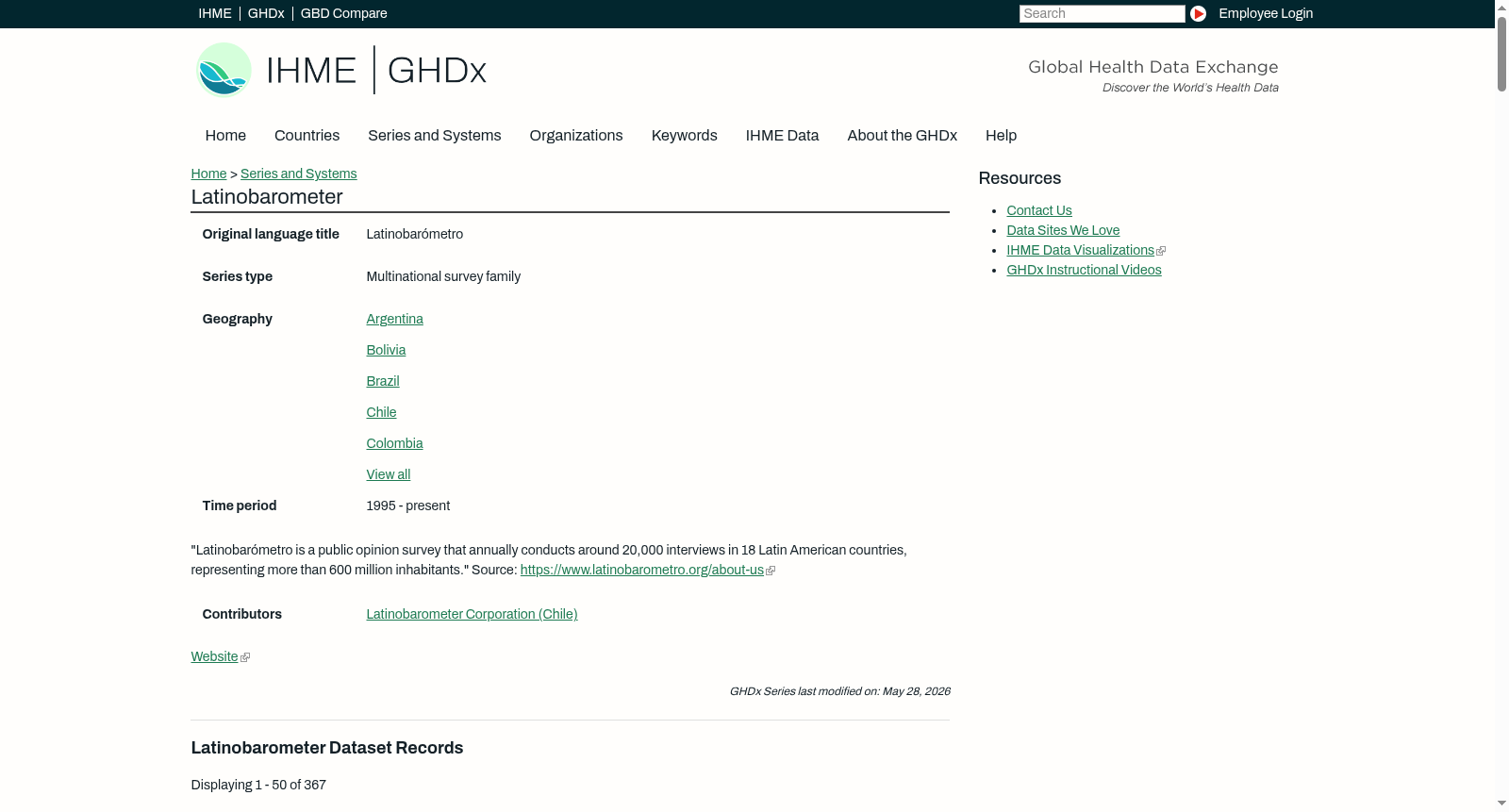This screenshot has height=812, width=1509.
Task: Select the text 'Multinational survey family'
Action: click(x=443, y=276)
